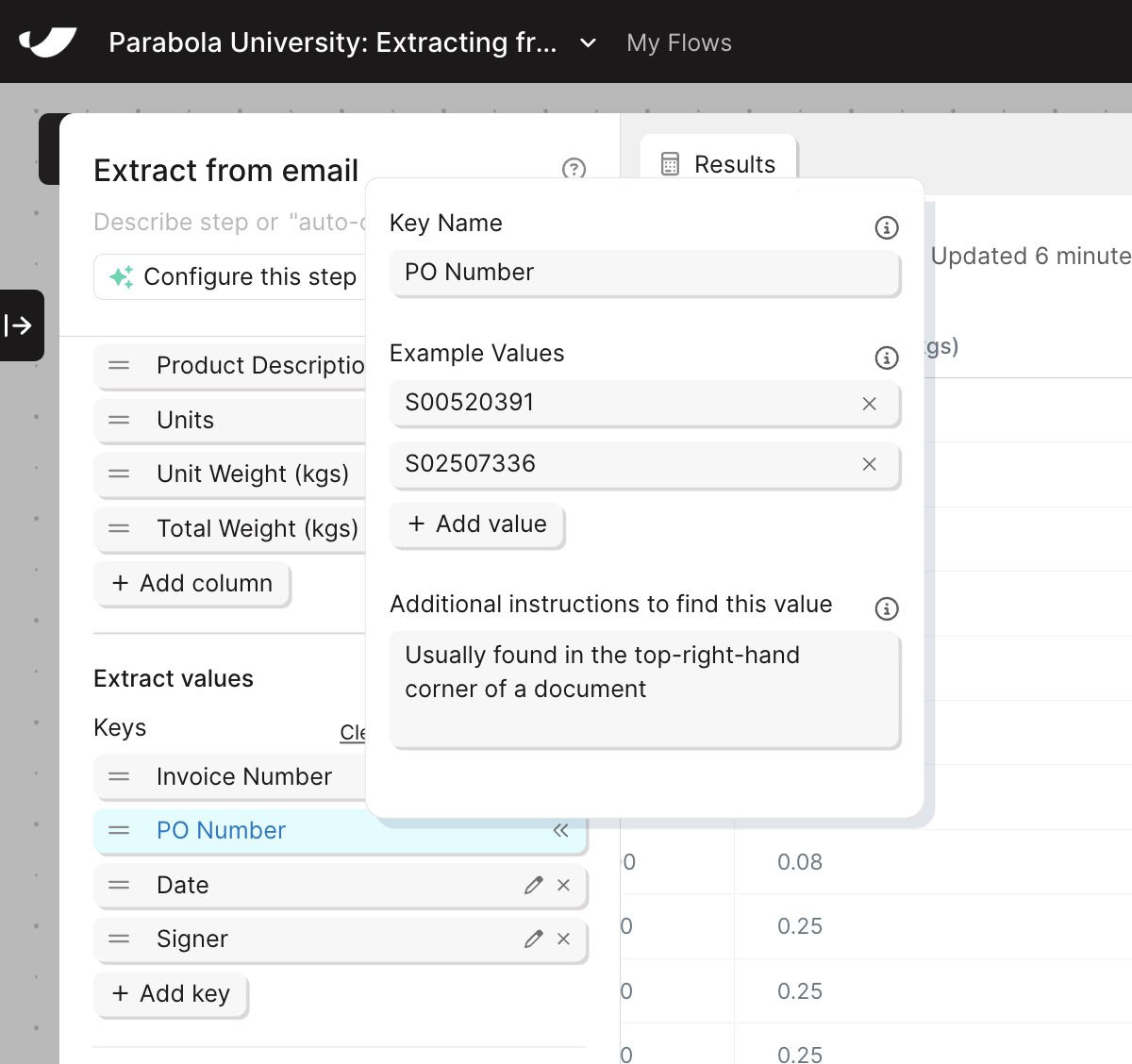Remove example value S00520391
1132x1064 pixels.
tap(870, 404)
